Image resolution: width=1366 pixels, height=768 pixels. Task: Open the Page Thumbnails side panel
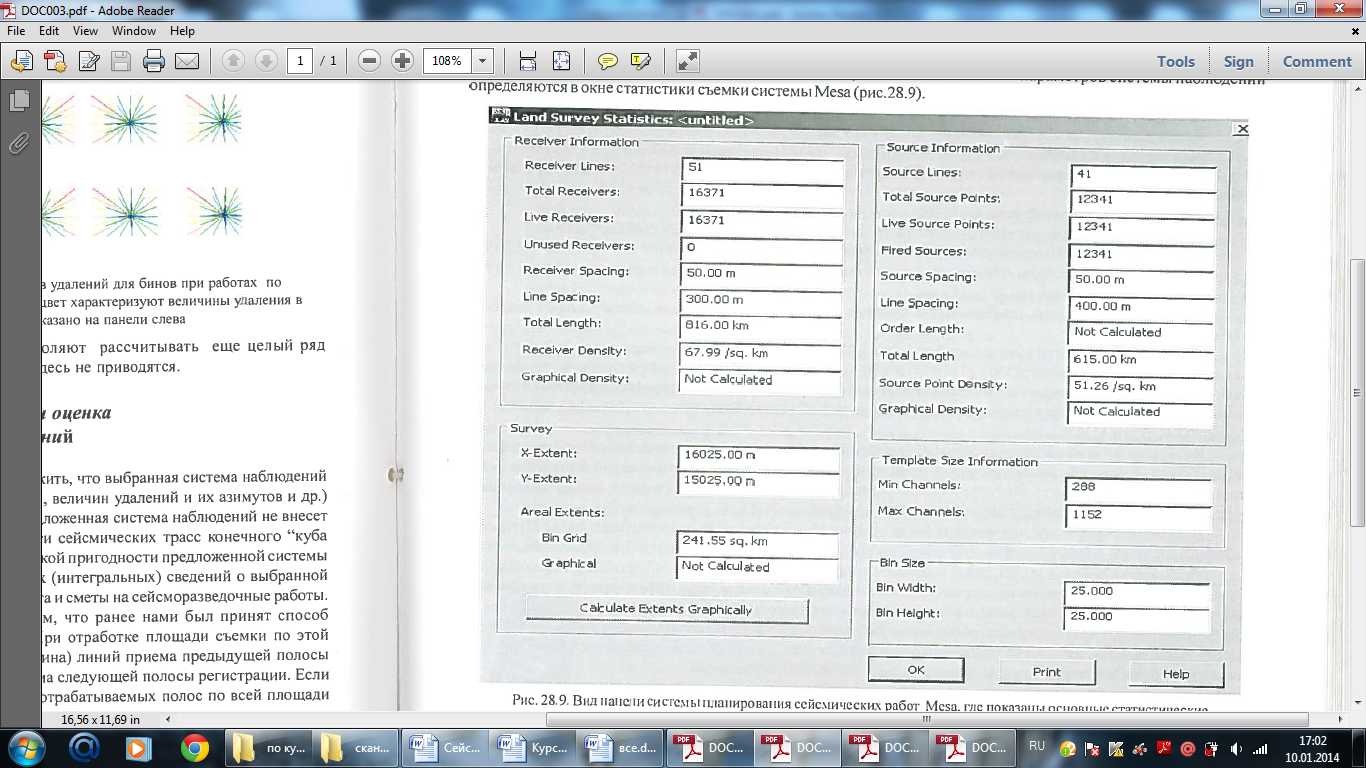18,101
